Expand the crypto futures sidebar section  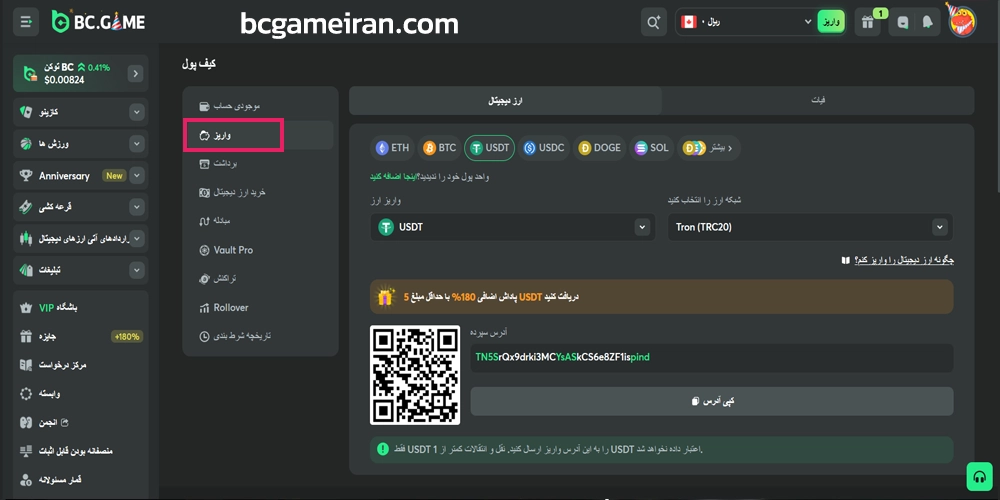[x=136, y=239]
